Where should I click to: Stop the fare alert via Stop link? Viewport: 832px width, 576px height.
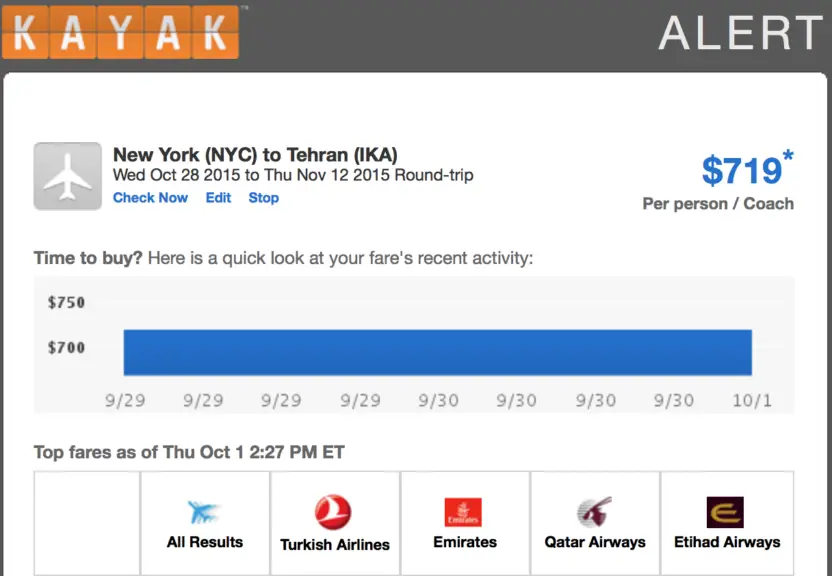coord(263,198)
